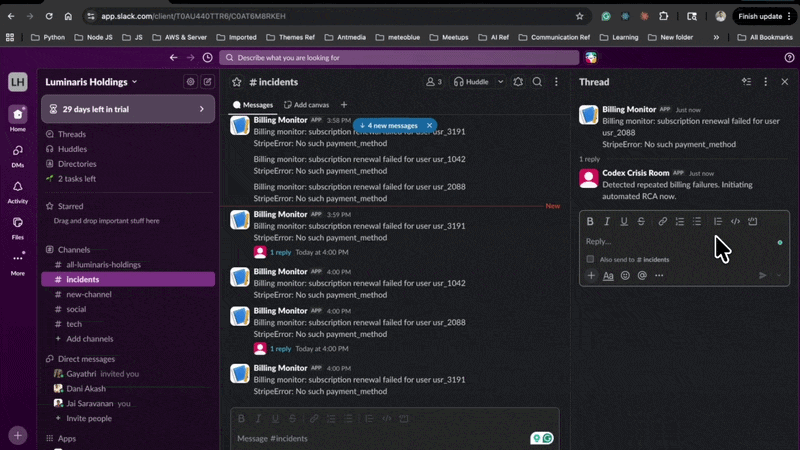Insert code block in thread reply
The height and width of the screenshot is (450, 800).
tap(753, 221)
